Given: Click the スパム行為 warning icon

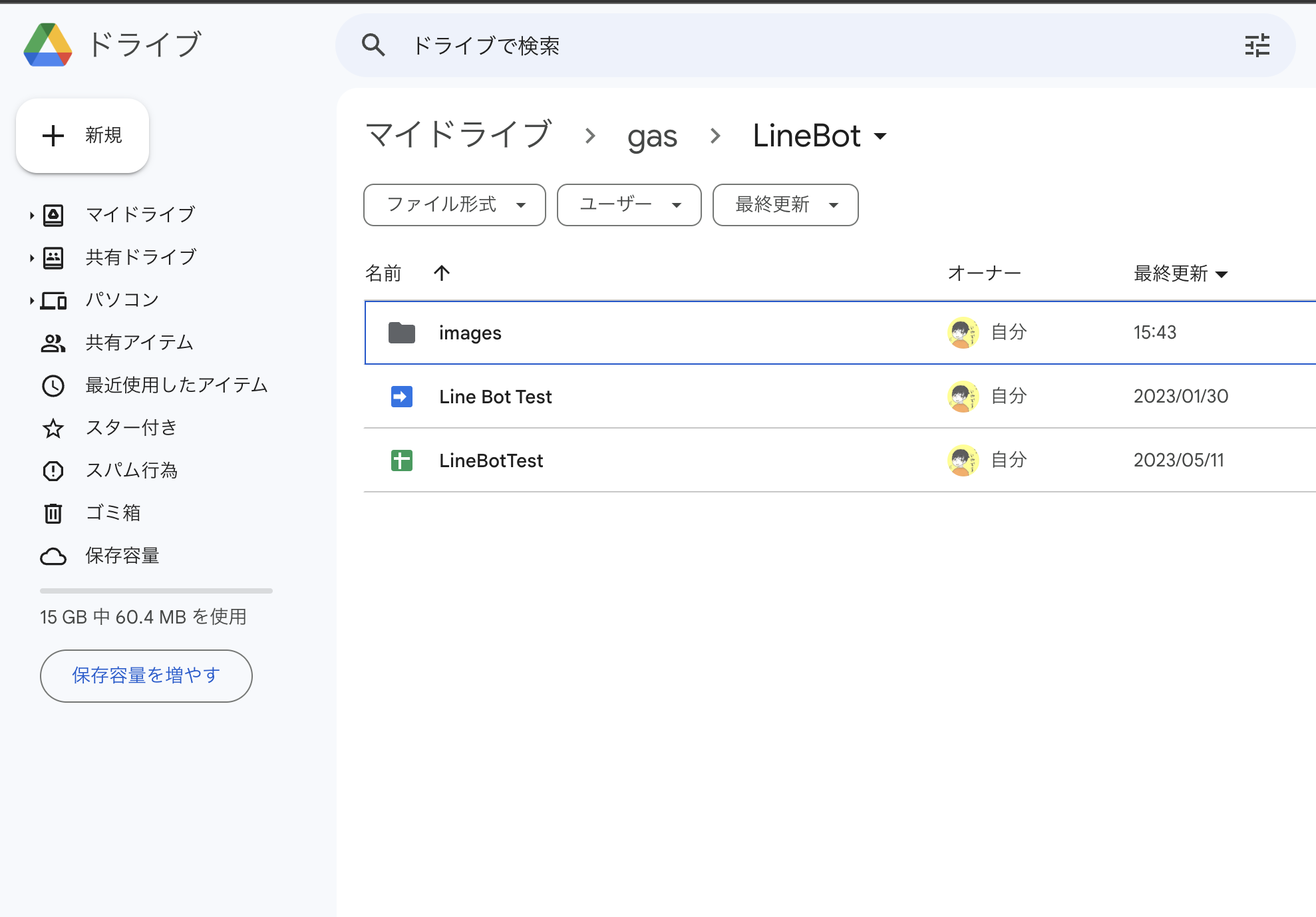Looking at the screenshot, I should click(x=53, y=471).
